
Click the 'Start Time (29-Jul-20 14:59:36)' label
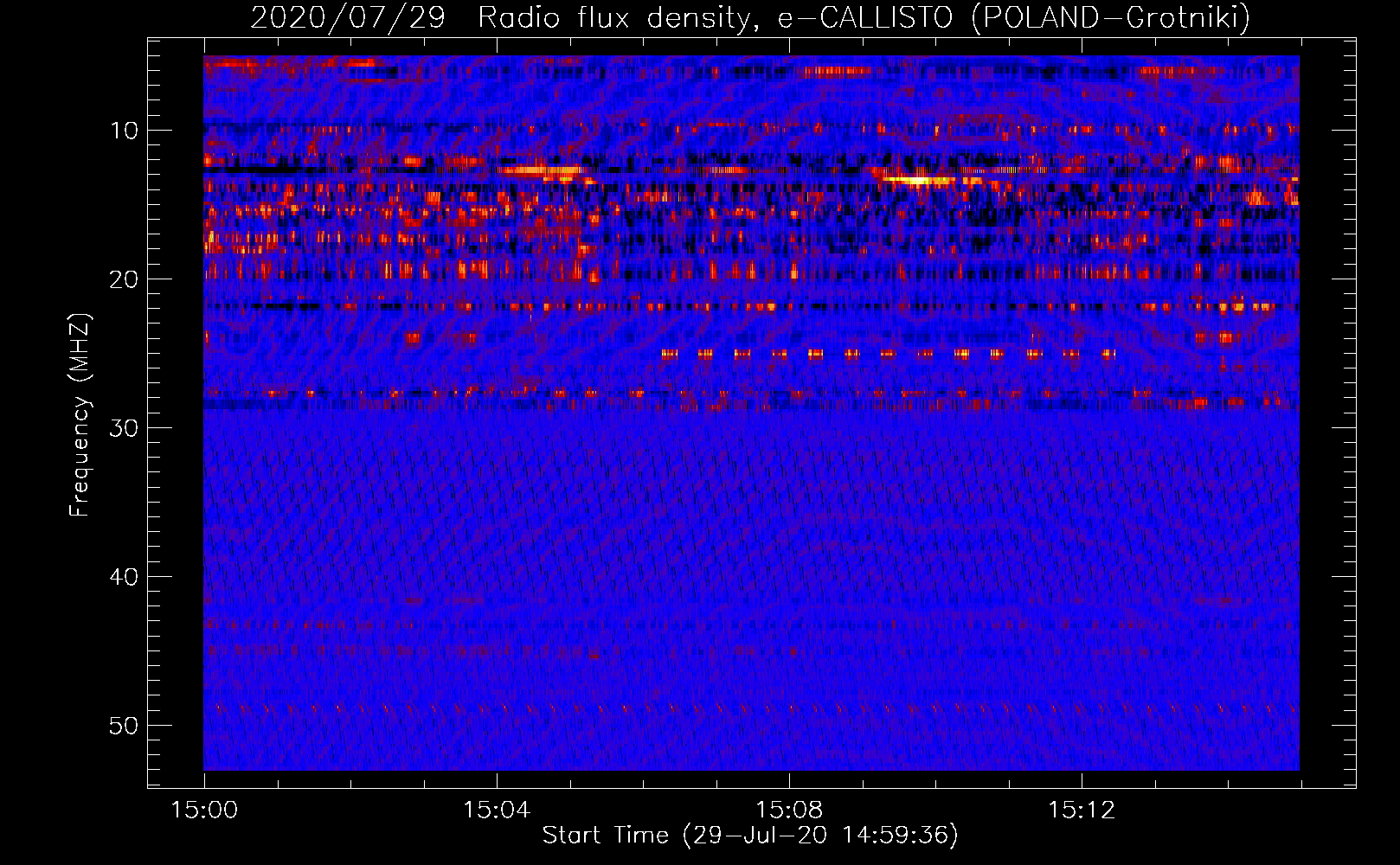coord(750,836)
